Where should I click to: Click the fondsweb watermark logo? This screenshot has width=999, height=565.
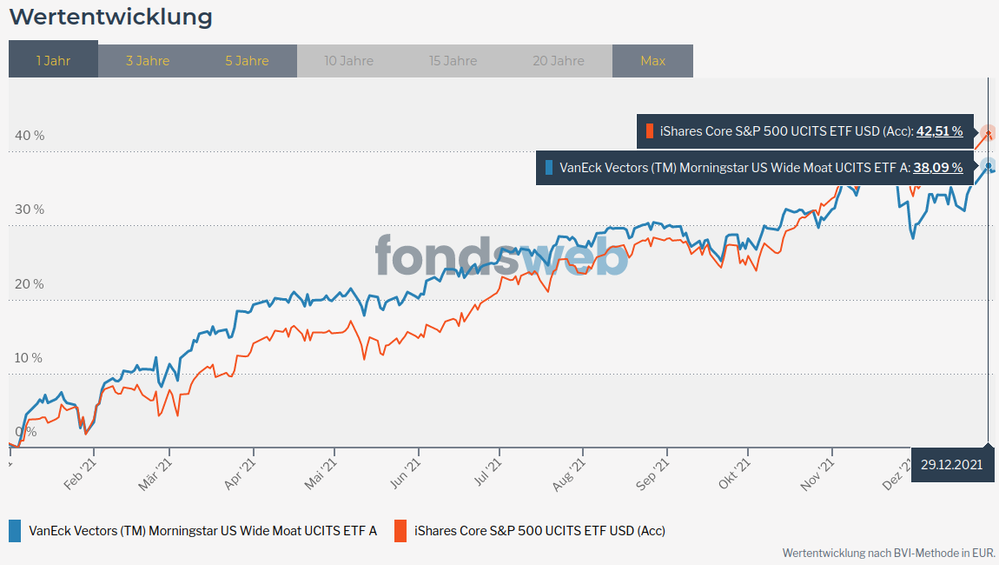[x=501, y=256]
